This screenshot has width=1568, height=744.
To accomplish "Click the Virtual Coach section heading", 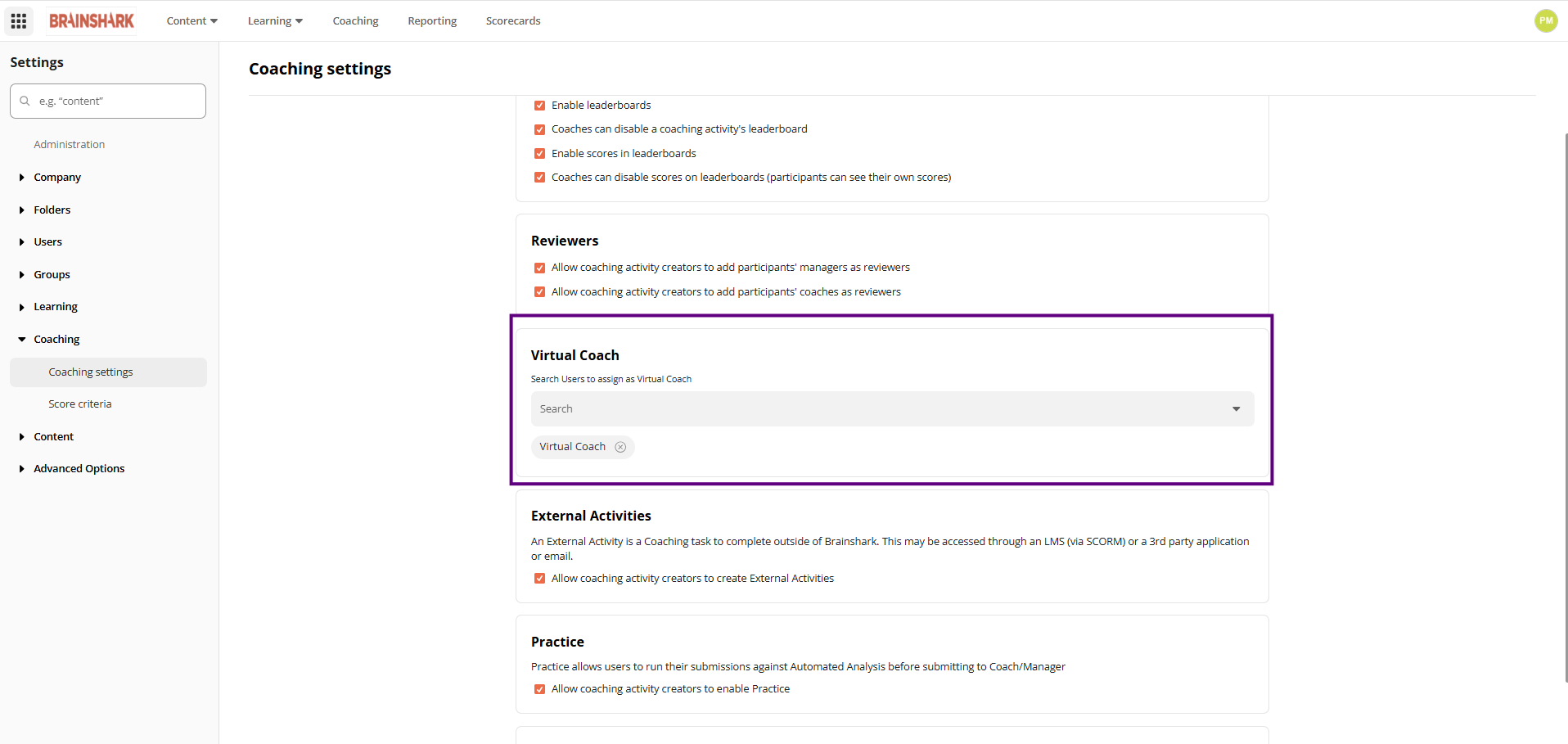I will pyautogui.click(x=574, y=355).
